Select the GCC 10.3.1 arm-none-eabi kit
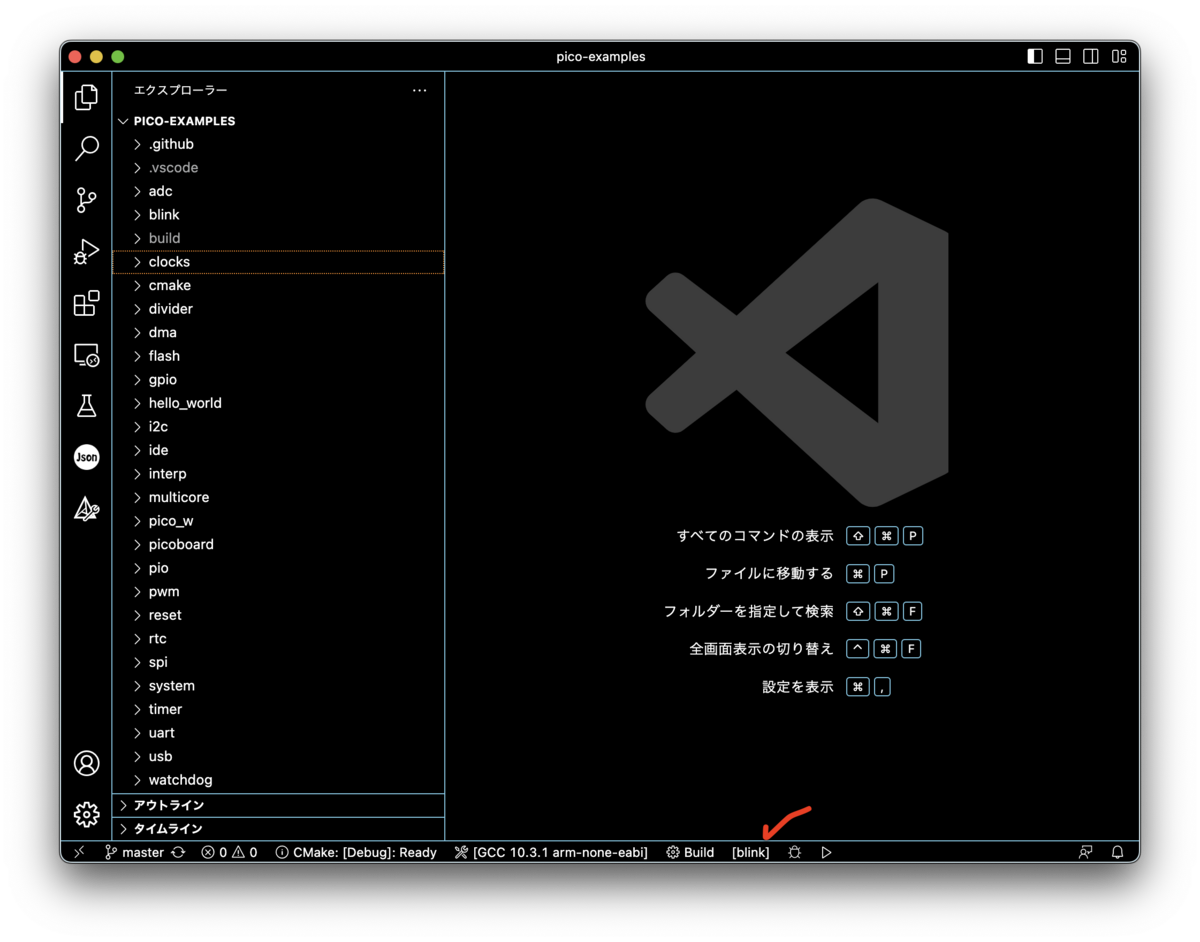This screenshot has width=1200, height=942. click(551, 852)
